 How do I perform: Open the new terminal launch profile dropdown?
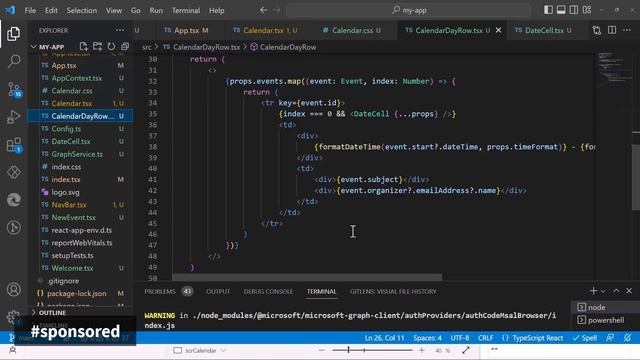click(603, 291)
